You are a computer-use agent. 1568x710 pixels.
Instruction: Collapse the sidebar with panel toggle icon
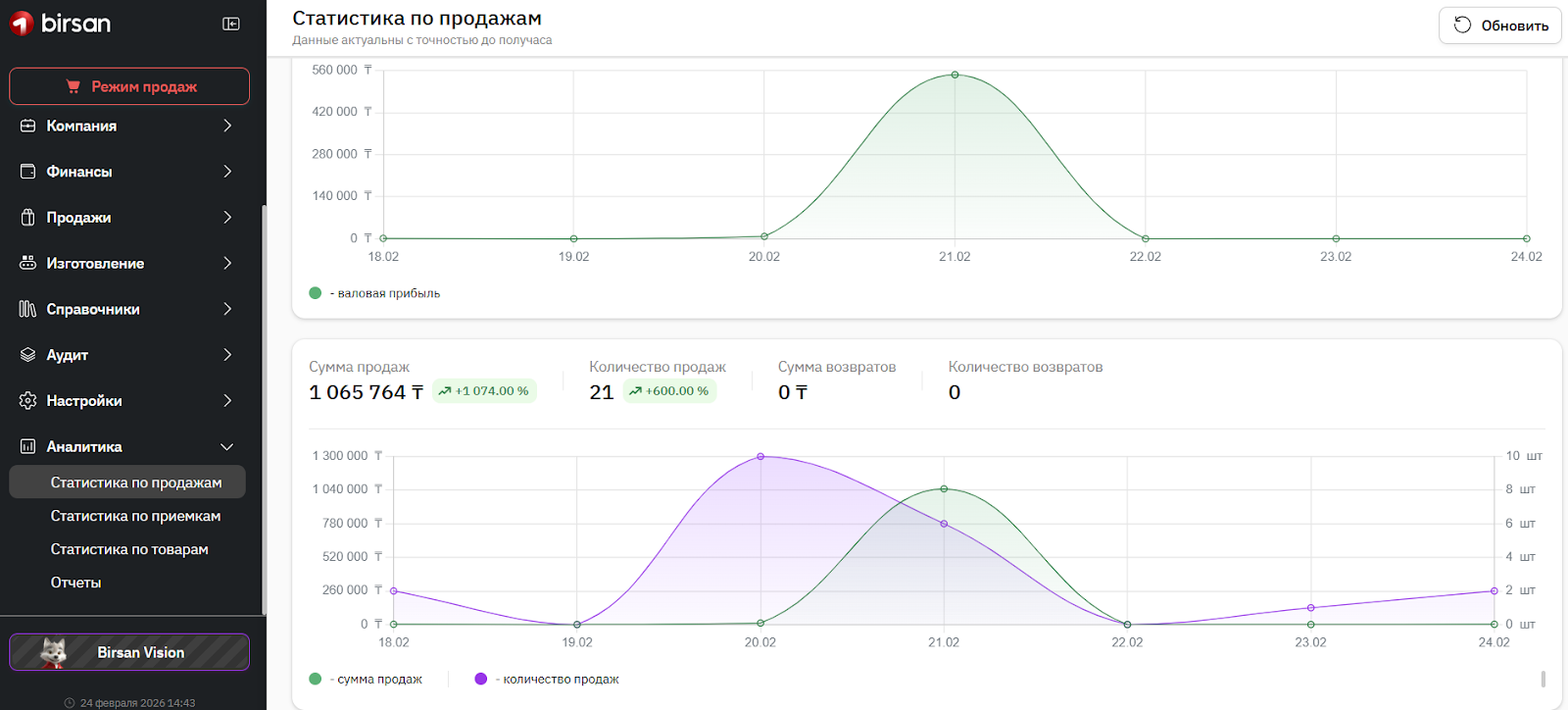click(x=231, y=24)
